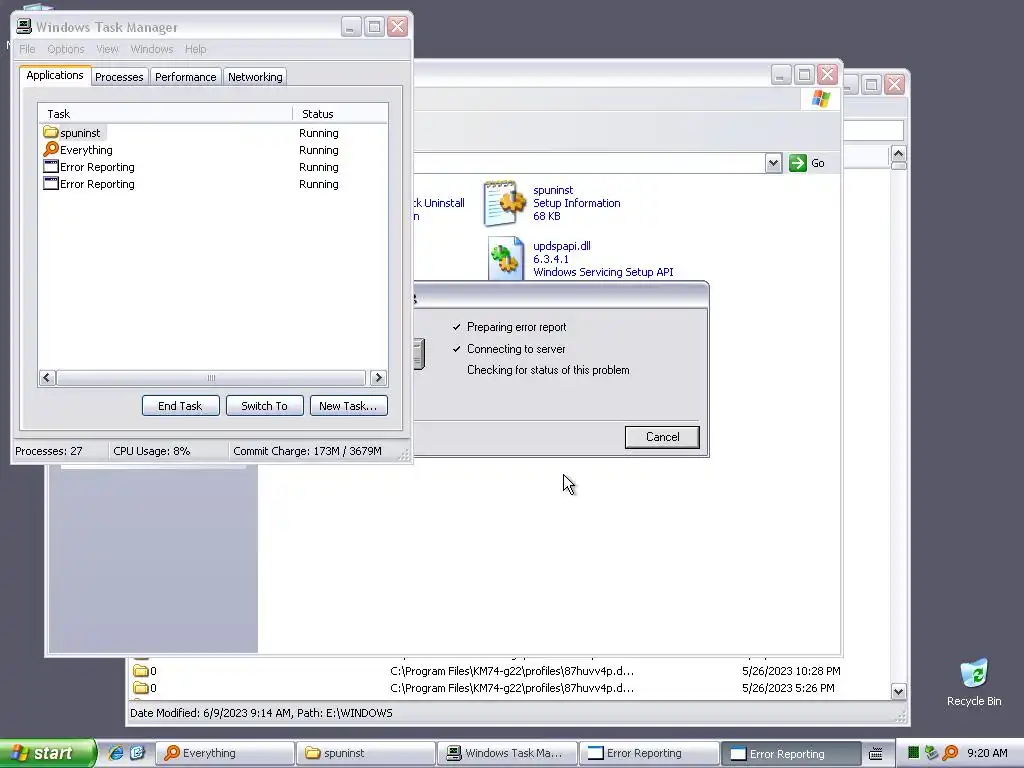
Task: Click the active Error Reporting taskbar button
Action: [790, 753]
